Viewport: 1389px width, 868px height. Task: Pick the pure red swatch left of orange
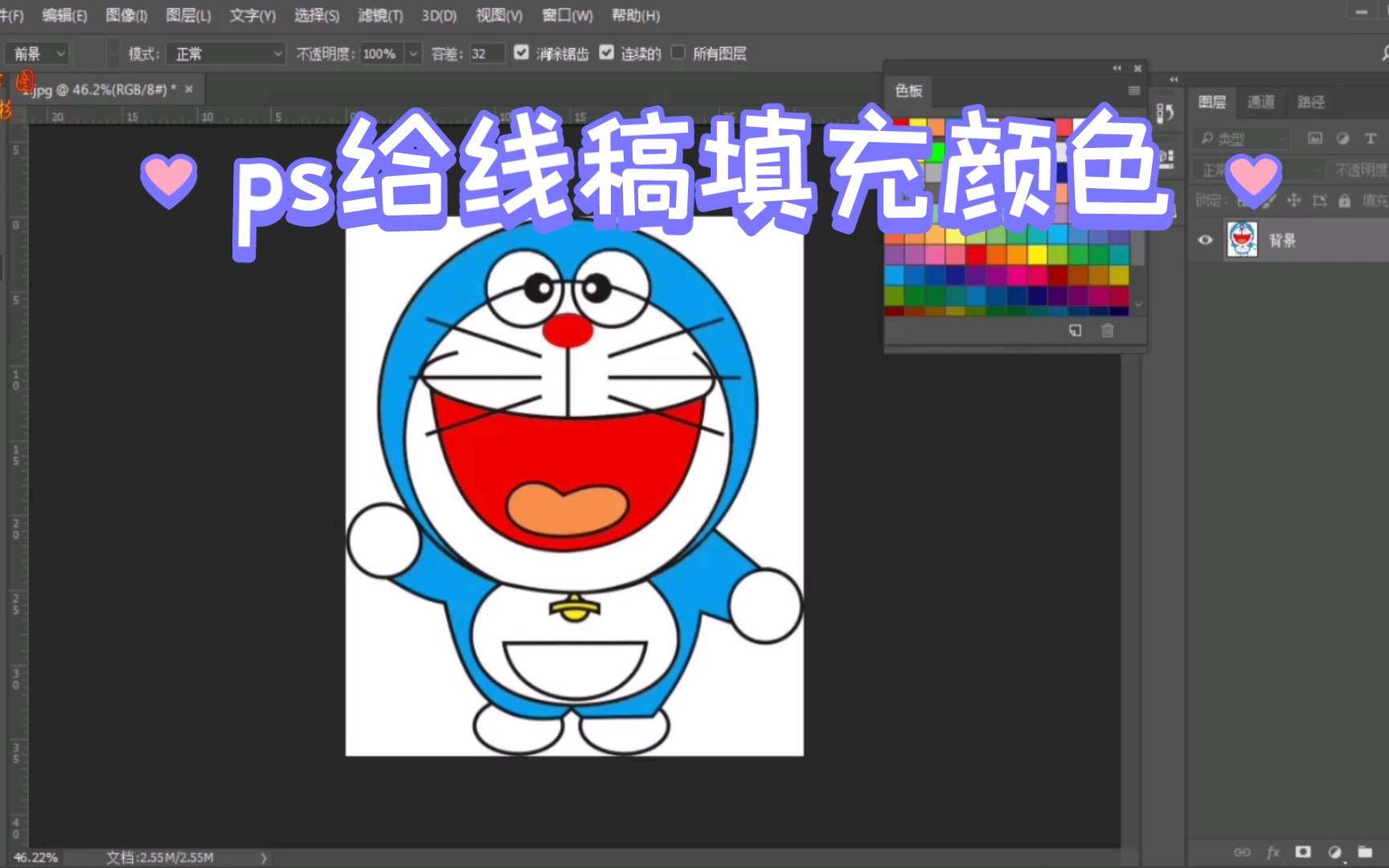pos(976,255)
